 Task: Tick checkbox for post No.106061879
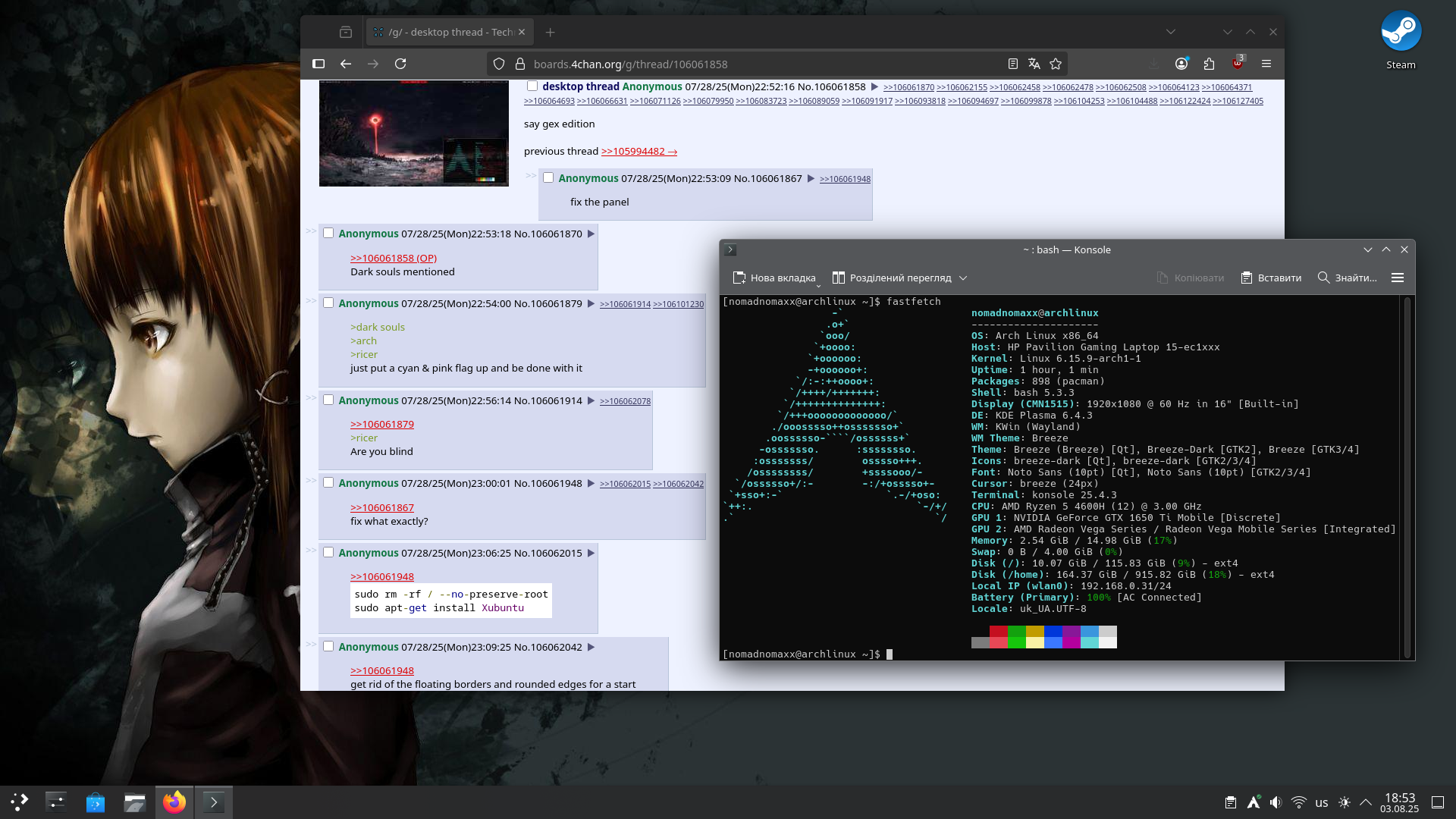(x=328, y=303)
